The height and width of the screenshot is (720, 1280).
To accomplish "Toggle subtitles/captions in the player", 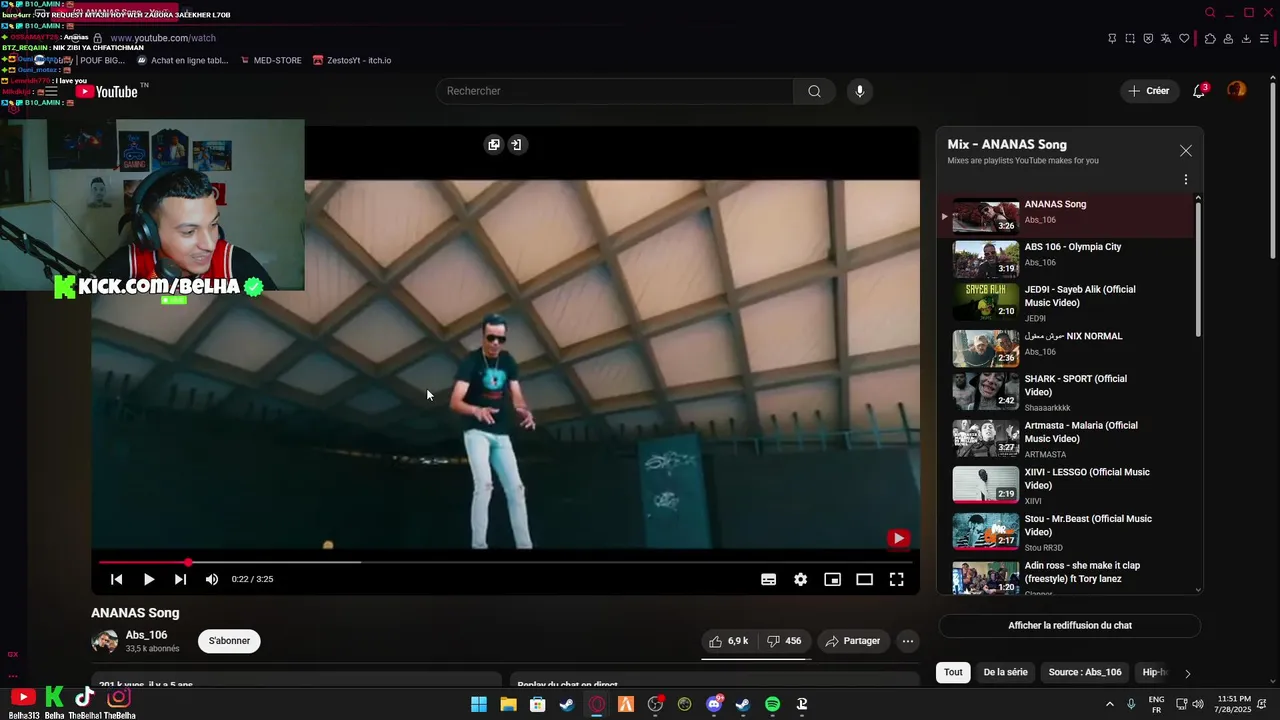I will [x=768, y=579].
